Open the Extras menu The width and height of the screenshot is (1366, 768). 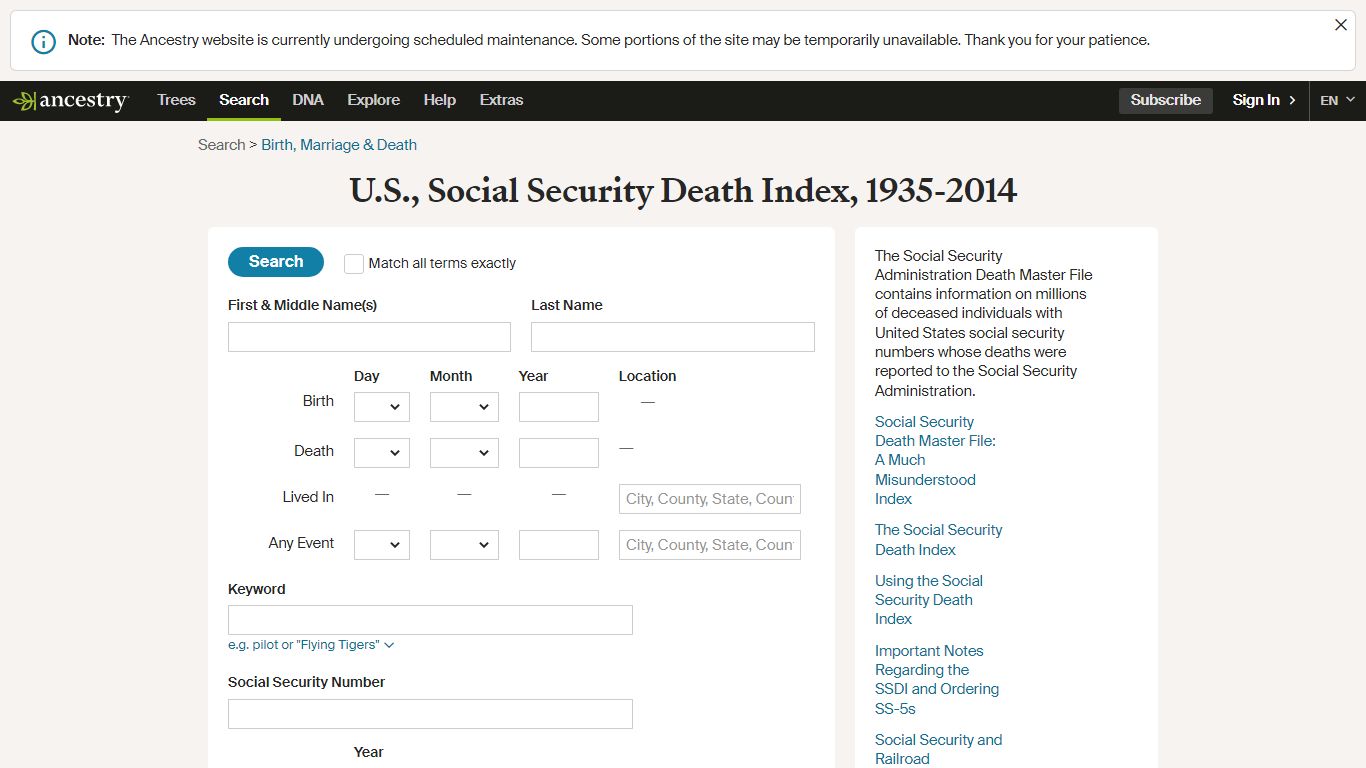[x=501, y=100]
